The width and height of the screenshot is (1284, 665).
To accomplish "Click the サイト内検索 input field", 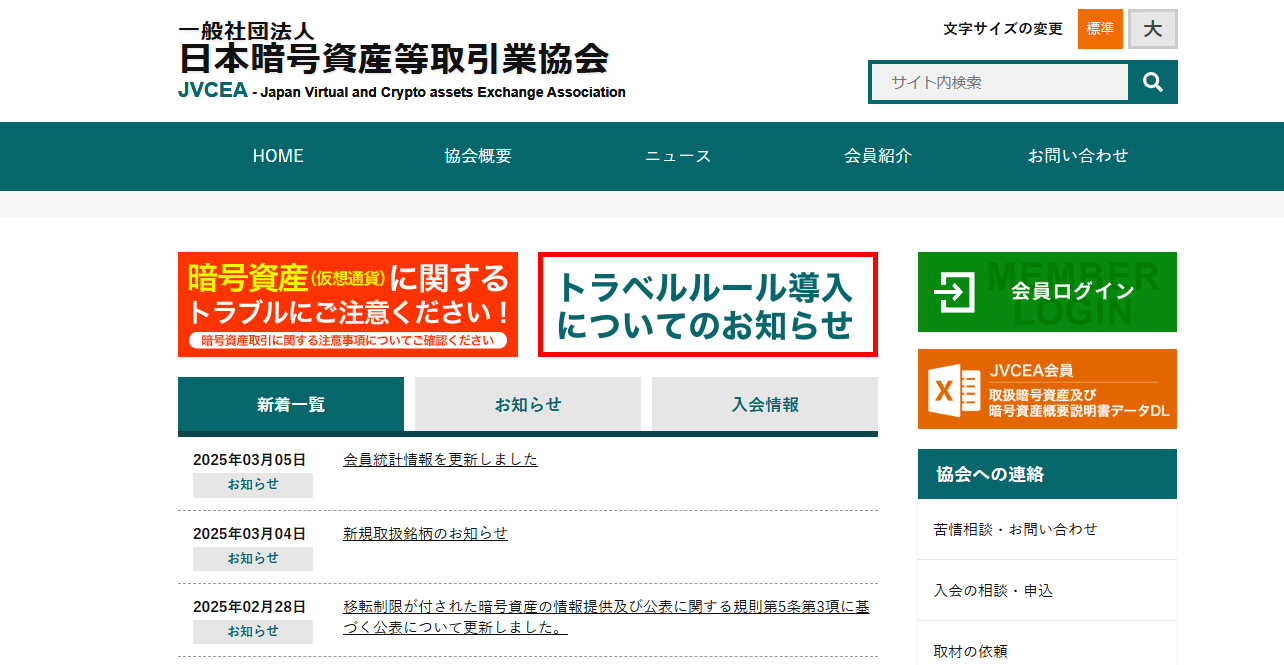I will [1000, 82].
